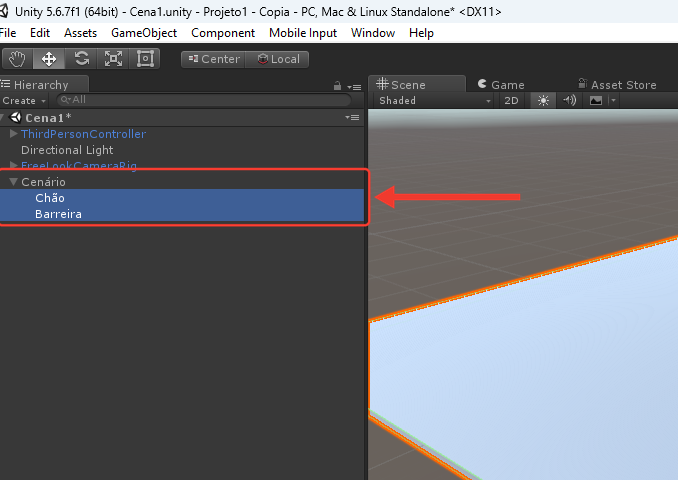
Task: Expand FreeLookCameraRig tree arrow
Action: coord(13,165)
